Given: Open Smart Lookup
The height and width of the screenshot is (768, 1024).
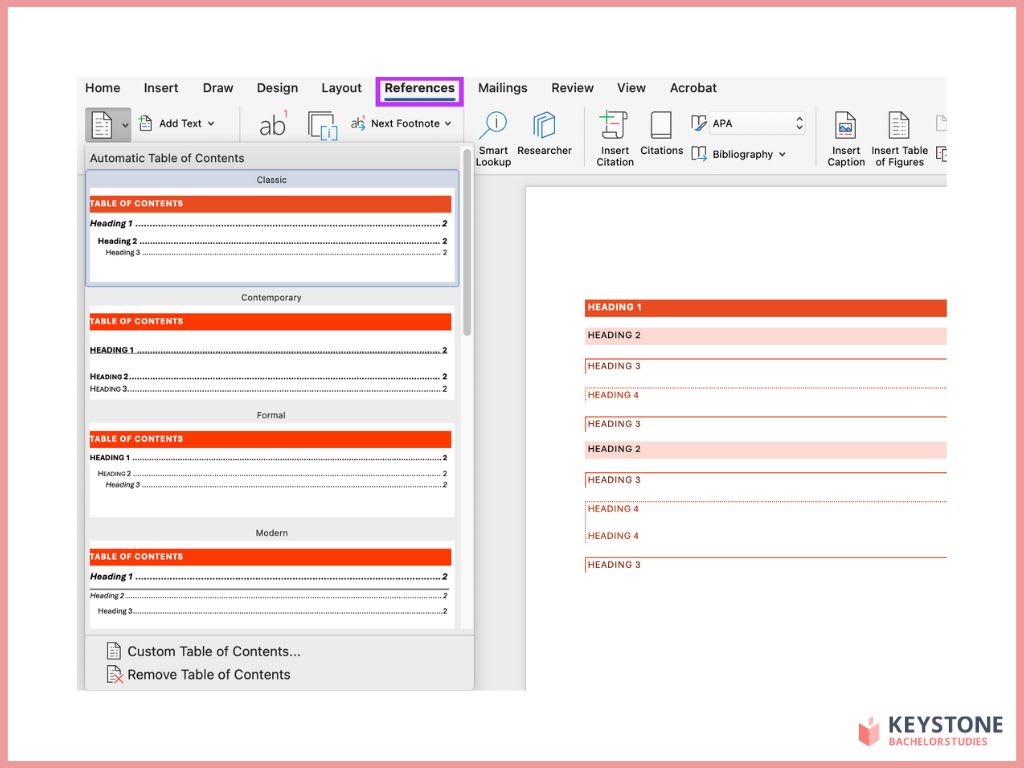Looking at the screenshot, I should [x=493, y=138].
